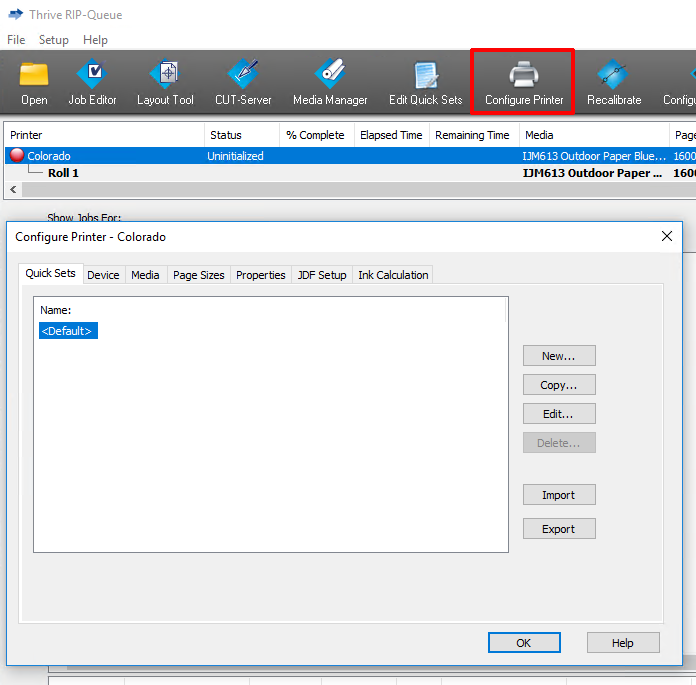Click the Edit Quick Sets icon
The height and width of the screenshot is (685, 696).
point(425,82)
